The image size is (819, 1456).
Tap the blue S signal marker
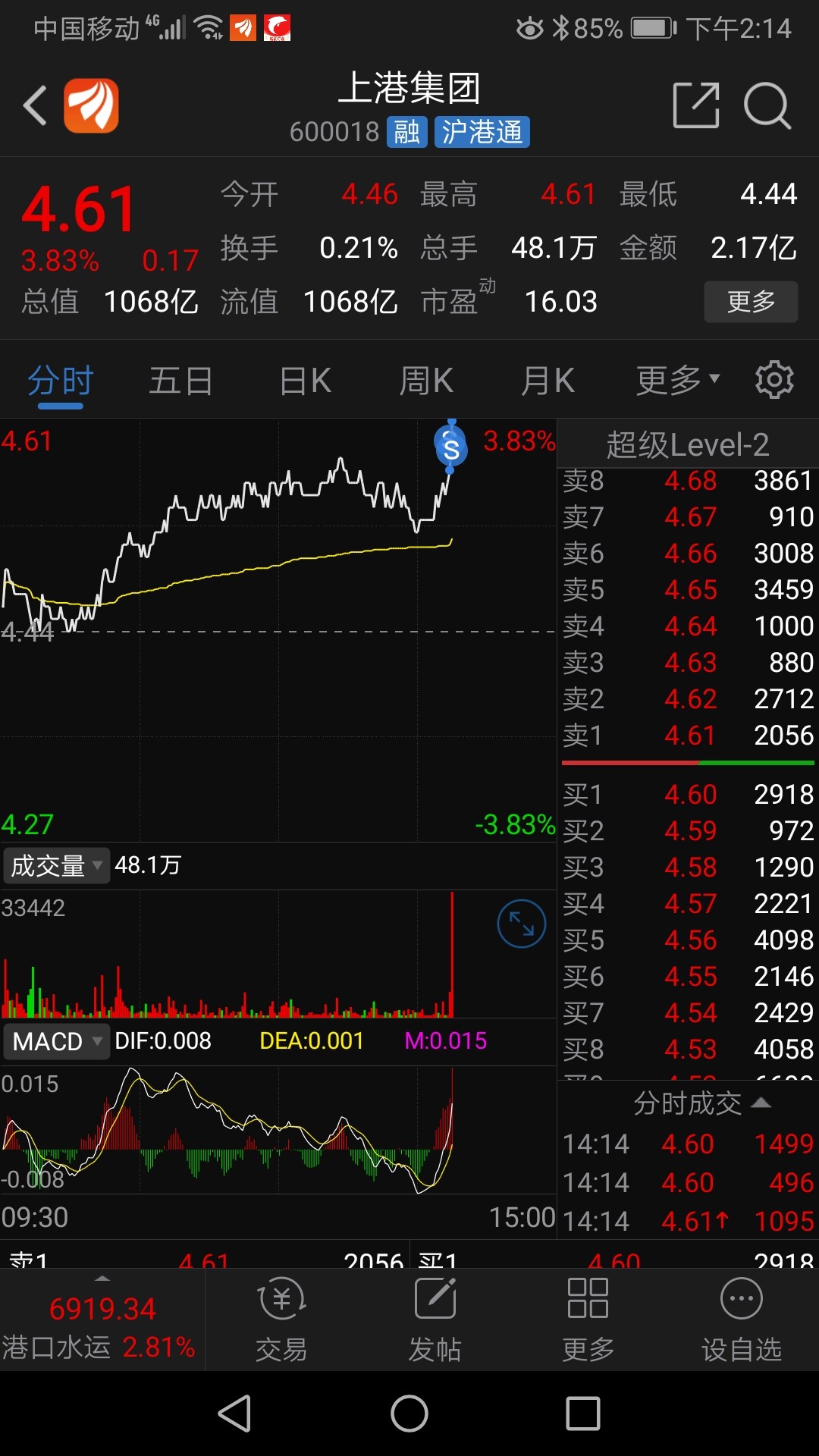(x=451, y=447)
